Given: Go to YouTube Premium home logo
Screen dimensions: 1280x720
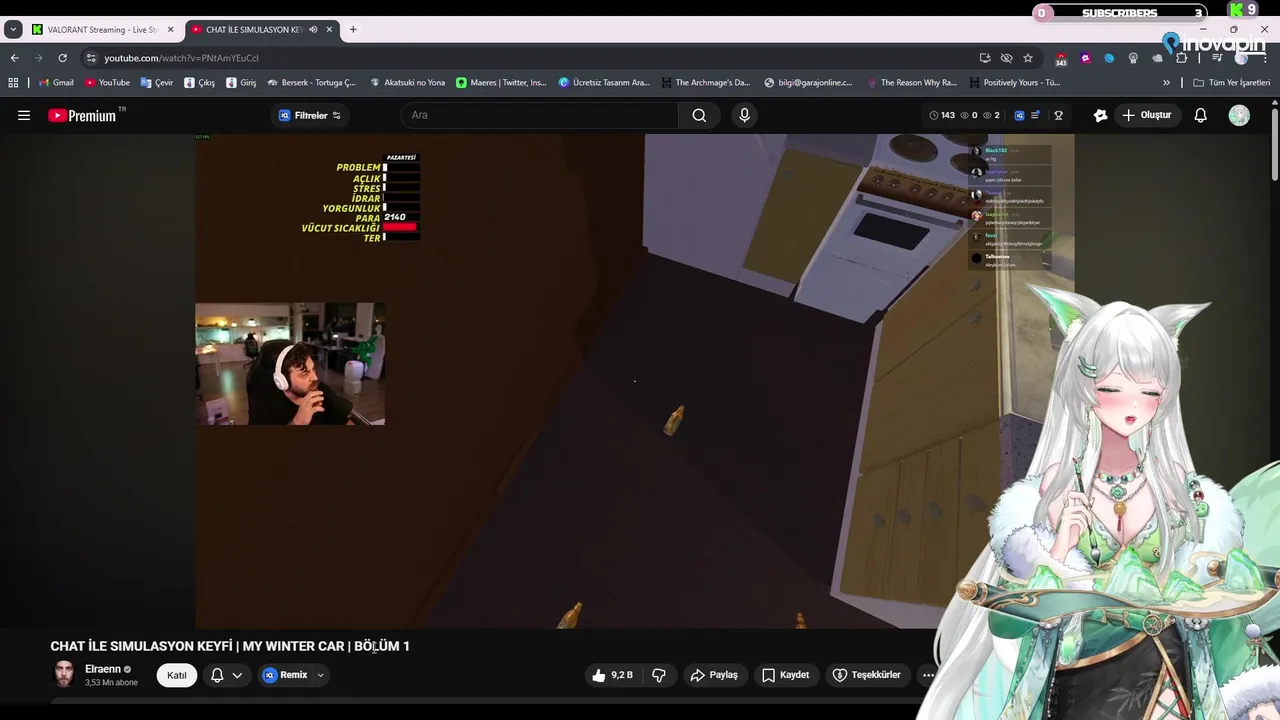Looking at the screenshot, I should pos(83,115).
